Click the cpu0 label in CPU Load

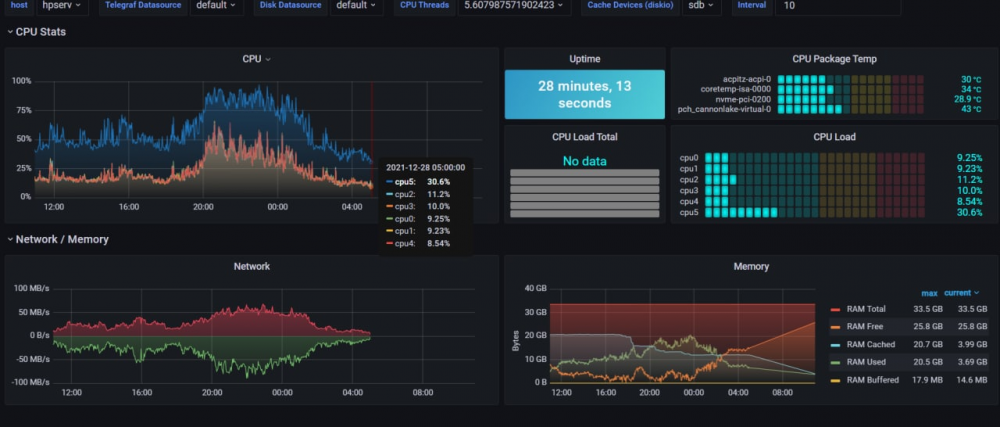tap(689, 157)
